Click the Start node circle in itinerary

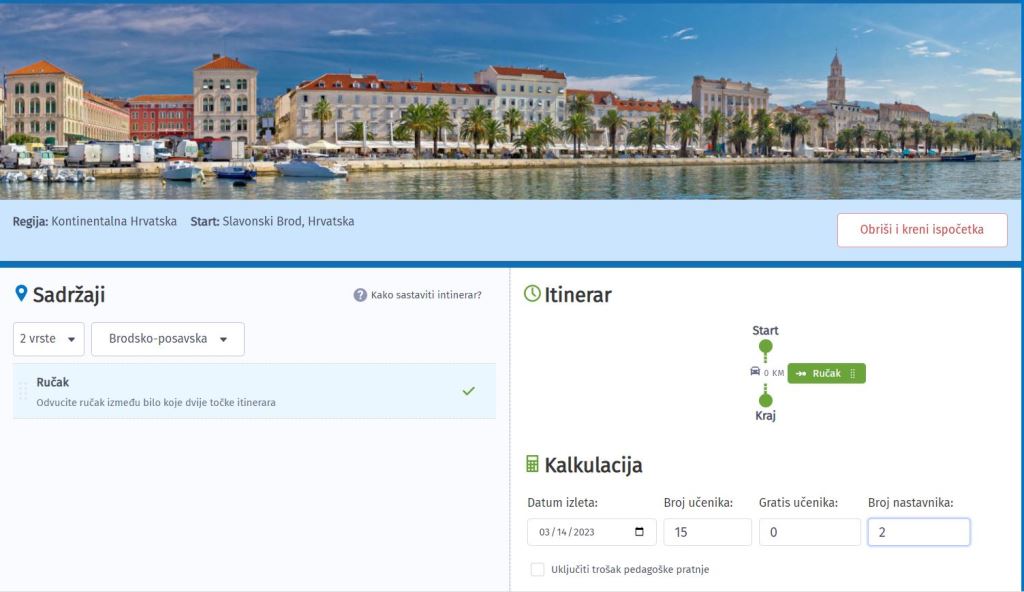(765, 346)
